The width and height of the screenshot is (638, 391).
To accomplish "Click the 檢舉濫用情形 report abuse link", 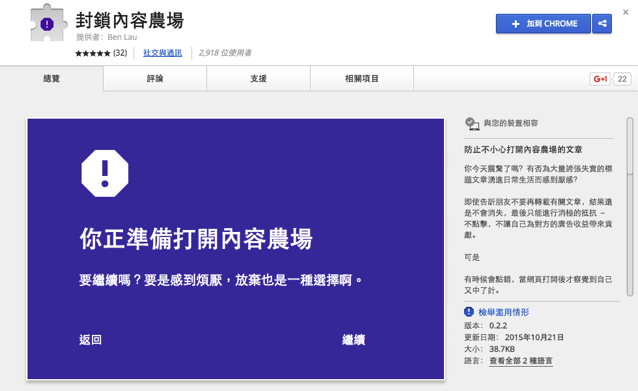I will click(x=504, y=312).
